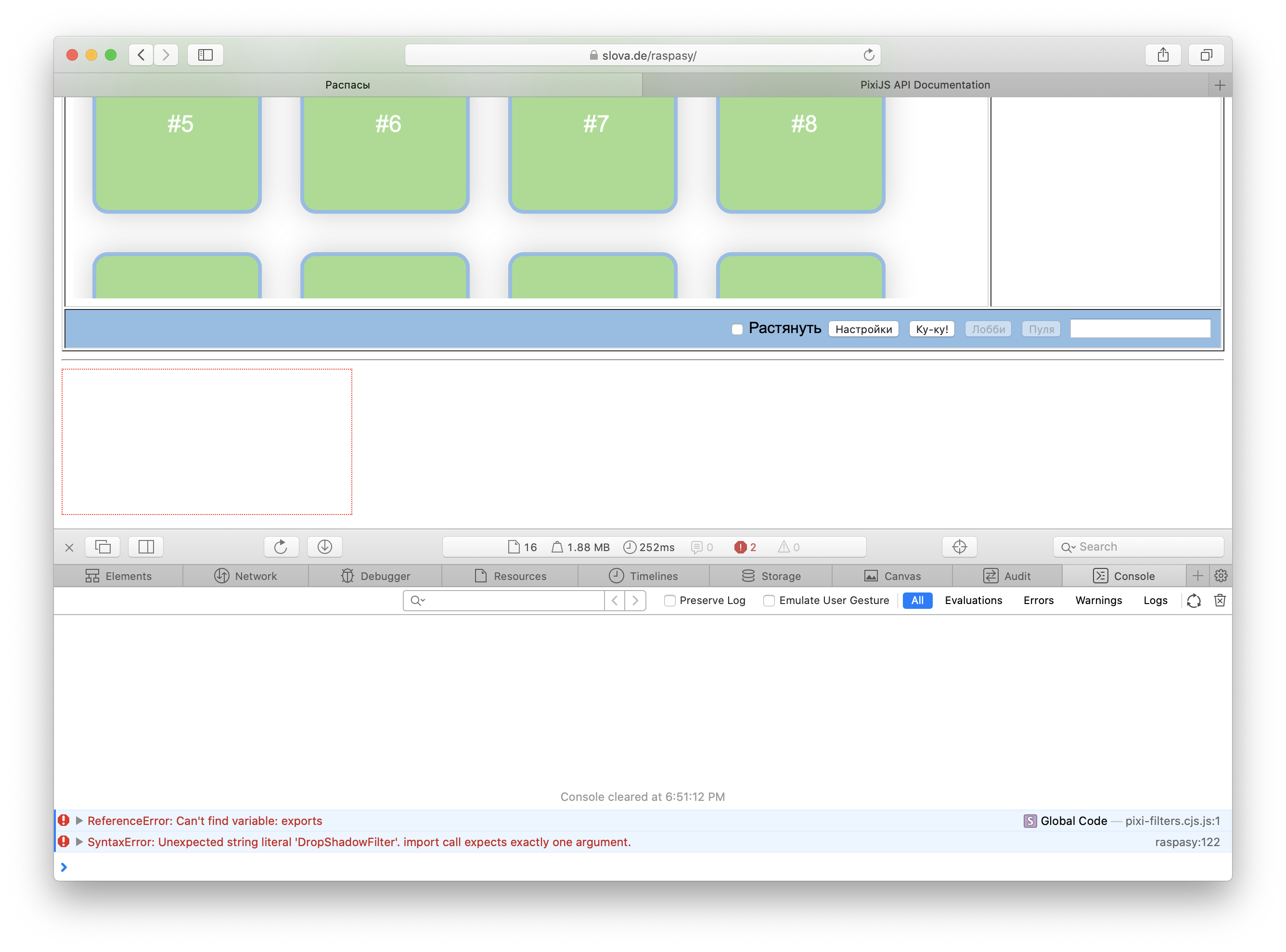
Task: Switch to the Timelines tab
Action: 643,576
